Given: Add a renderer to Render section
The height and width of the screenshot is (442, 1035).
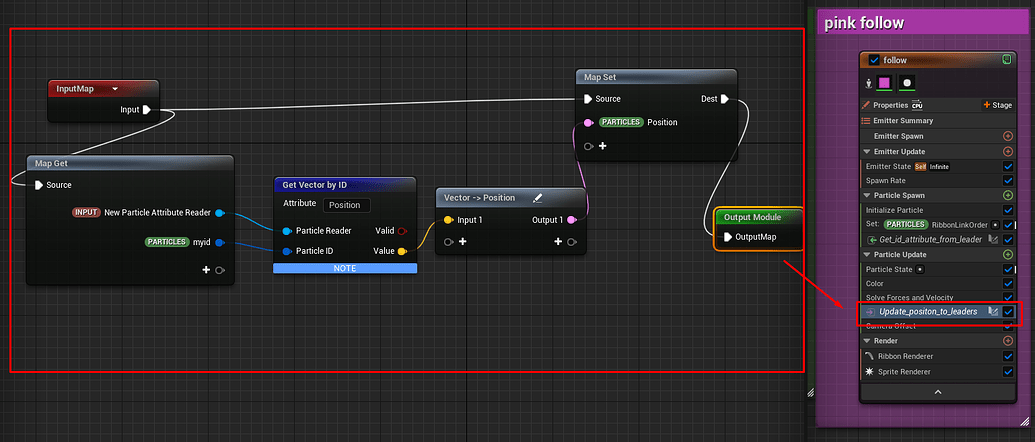Looking at the screenshot, I should point(1008,341).
